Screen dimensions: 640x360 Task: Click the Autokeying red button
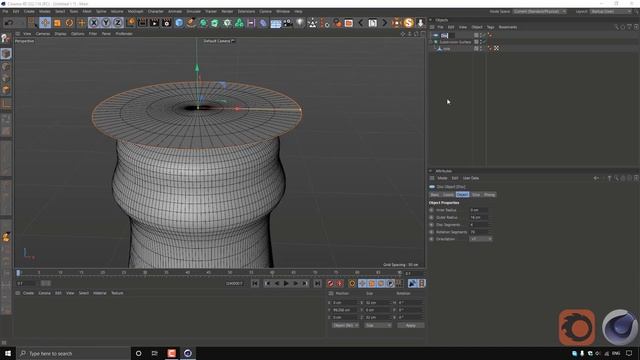point(340,283)
